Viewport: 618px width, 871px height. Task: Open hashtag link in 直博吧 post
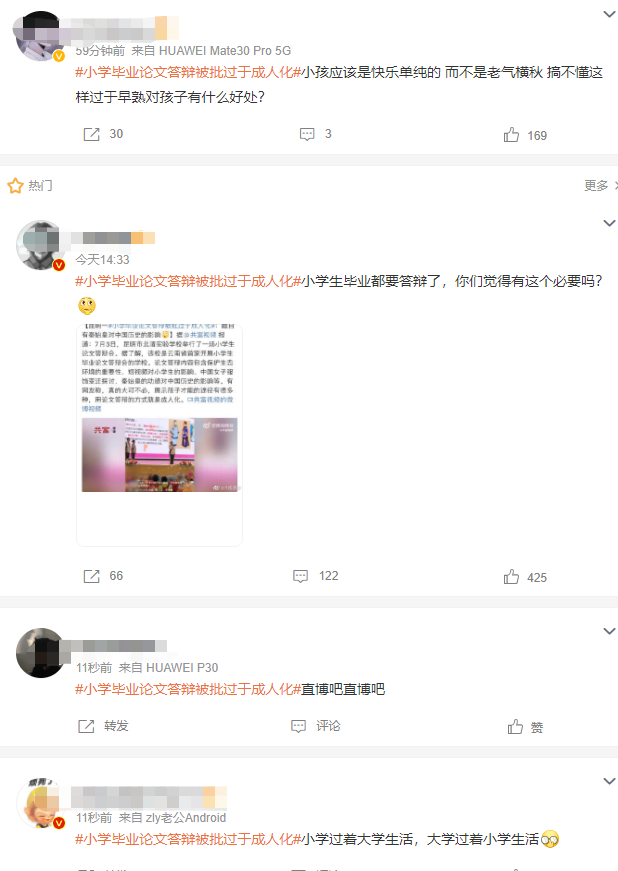coord(188,689)
